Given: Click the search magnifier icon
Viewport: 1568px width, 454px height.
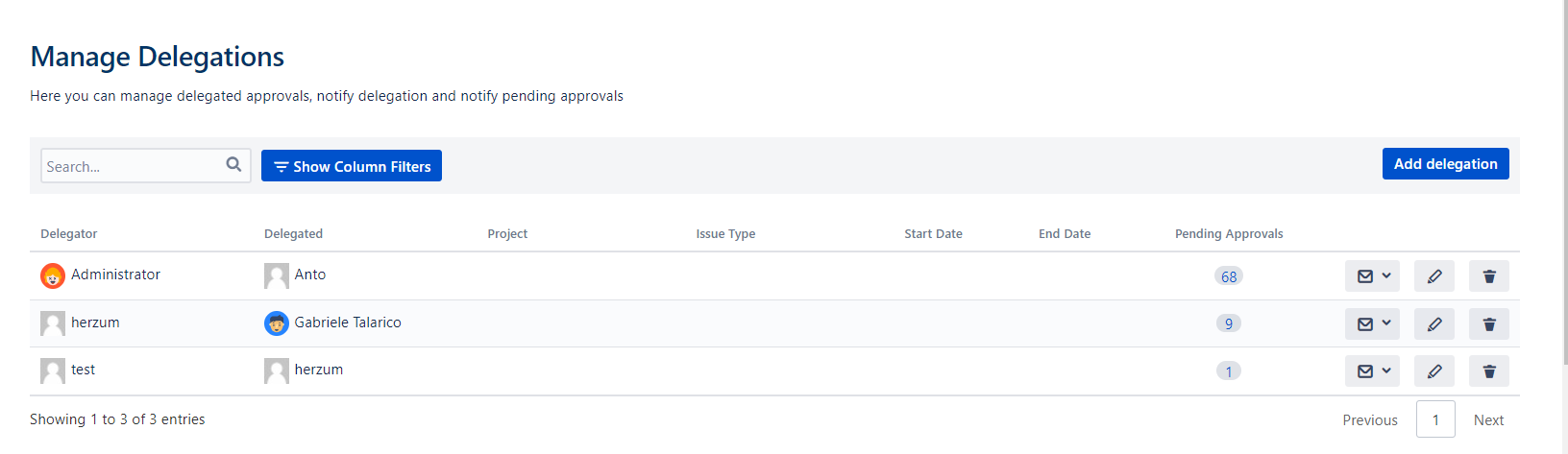Looking at the screenshot, I should coord(233,165).
